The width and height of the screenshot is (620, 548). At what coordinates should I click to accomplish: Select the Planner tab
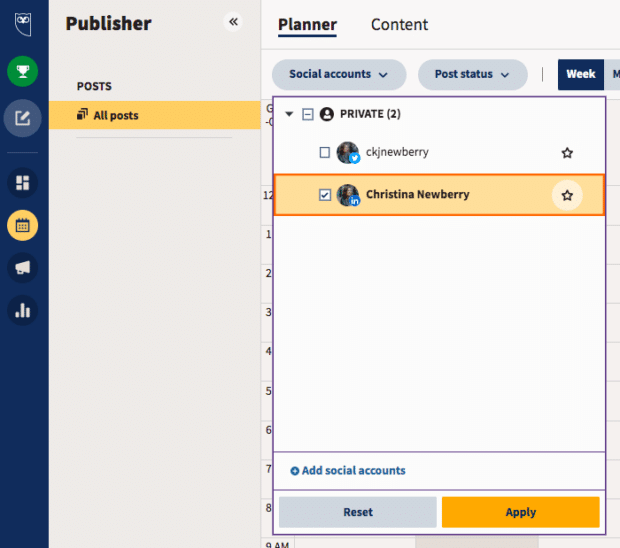(307, 25)
